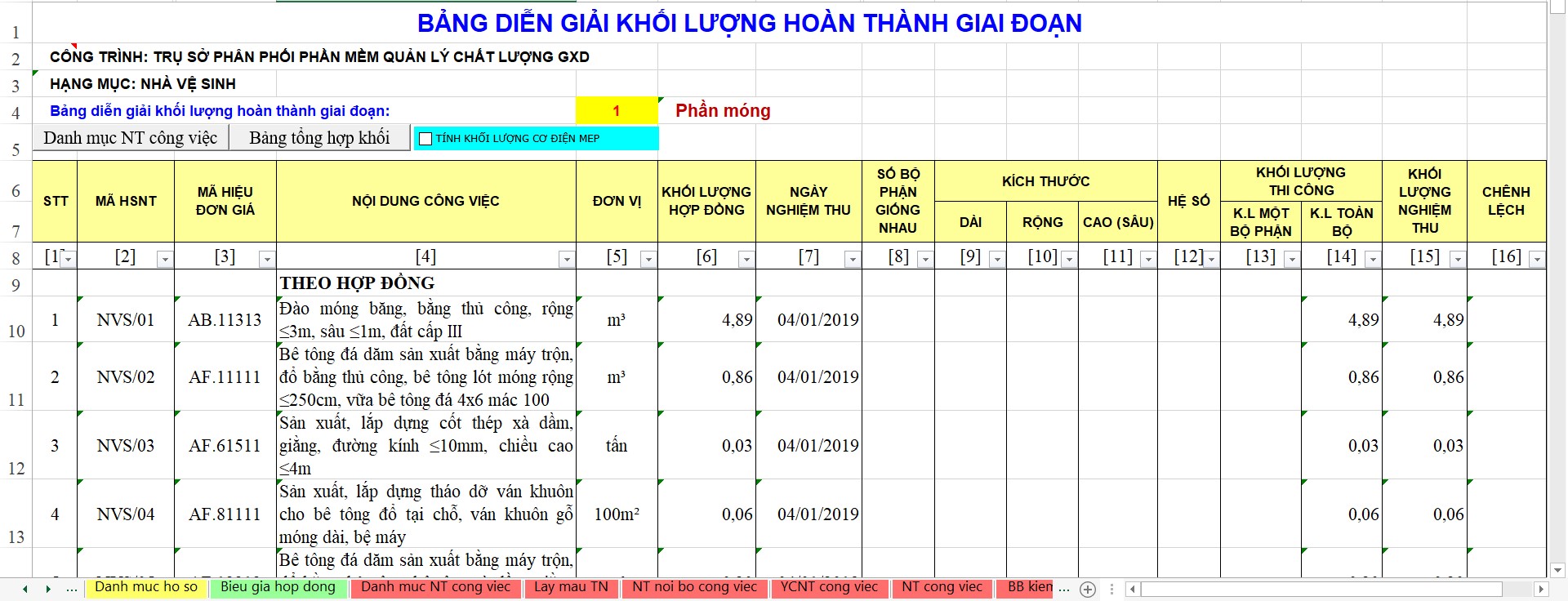Expand the filter dropdown for column [16]
1568x601 pixels.
1536,259
